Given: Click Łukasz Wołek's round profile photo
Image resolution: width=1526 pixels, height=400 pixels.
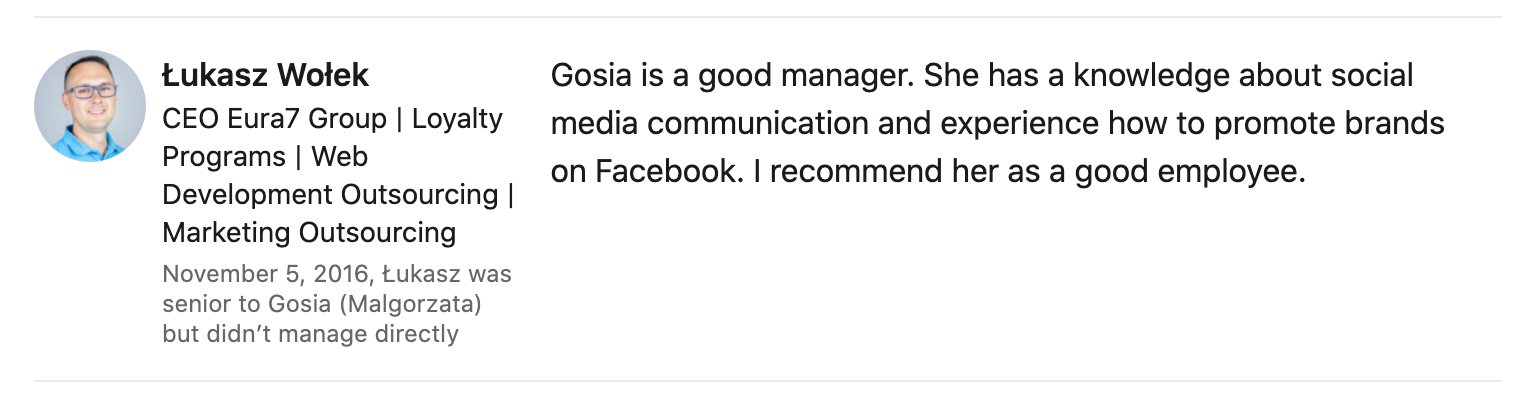Looking at the screenshot, I should click(x=90, y=106).
